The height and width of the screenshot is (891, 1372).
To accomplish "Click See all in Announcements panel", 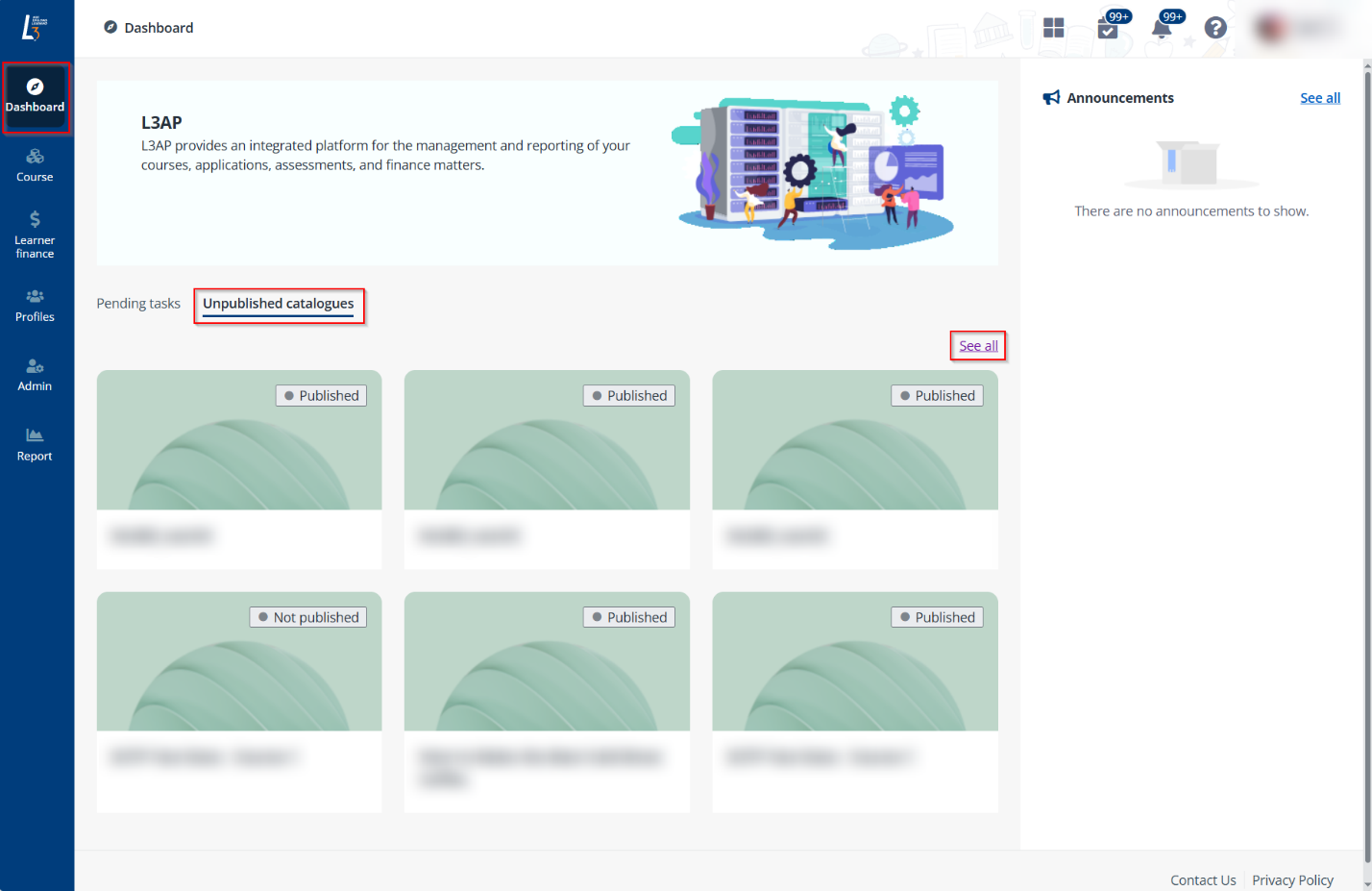I will click(x=1319, y=98).
